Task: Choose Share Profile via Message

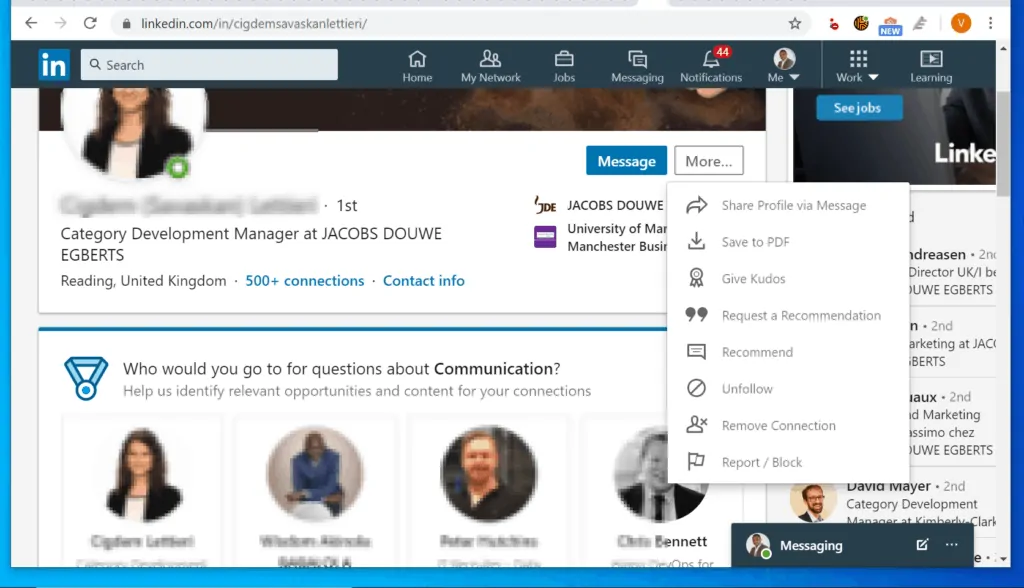Action: tap(788, 205)
